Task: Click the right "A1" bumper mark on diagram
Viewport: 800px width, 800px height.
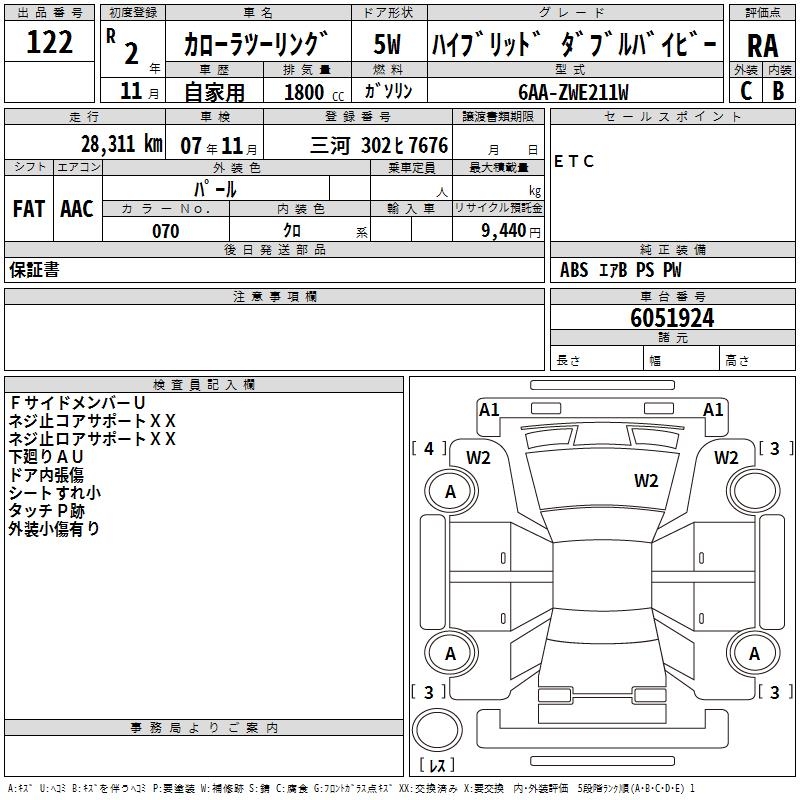Action: (713, 410)
